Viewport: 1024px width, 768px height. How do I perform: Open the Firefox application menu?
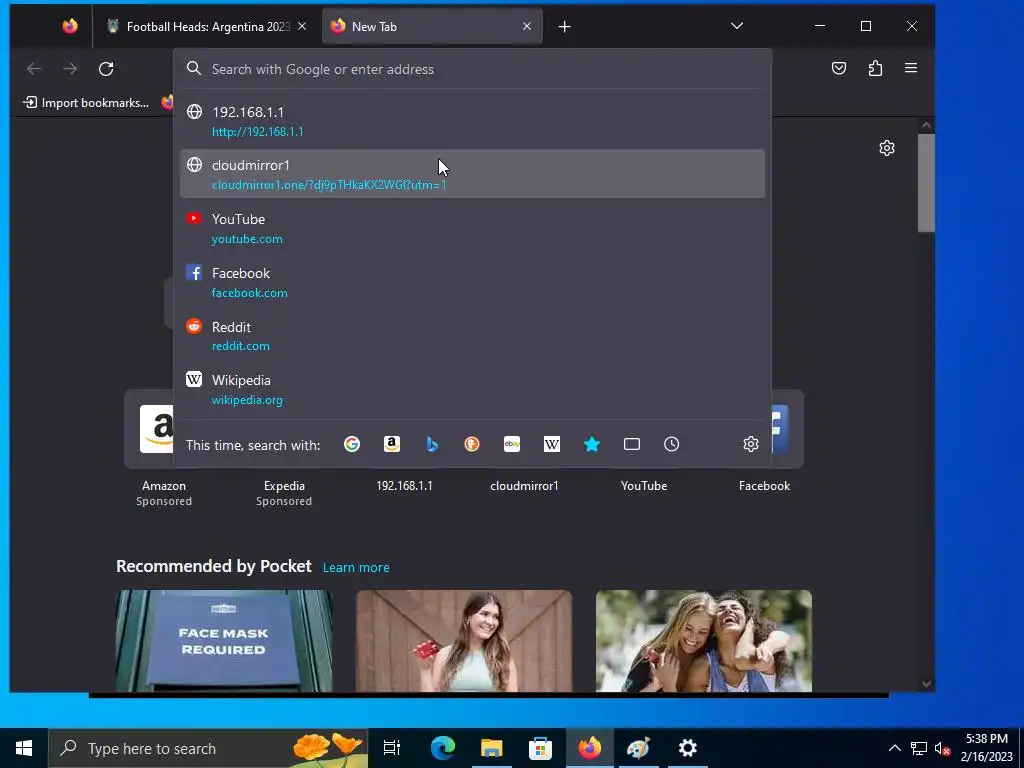911,68
